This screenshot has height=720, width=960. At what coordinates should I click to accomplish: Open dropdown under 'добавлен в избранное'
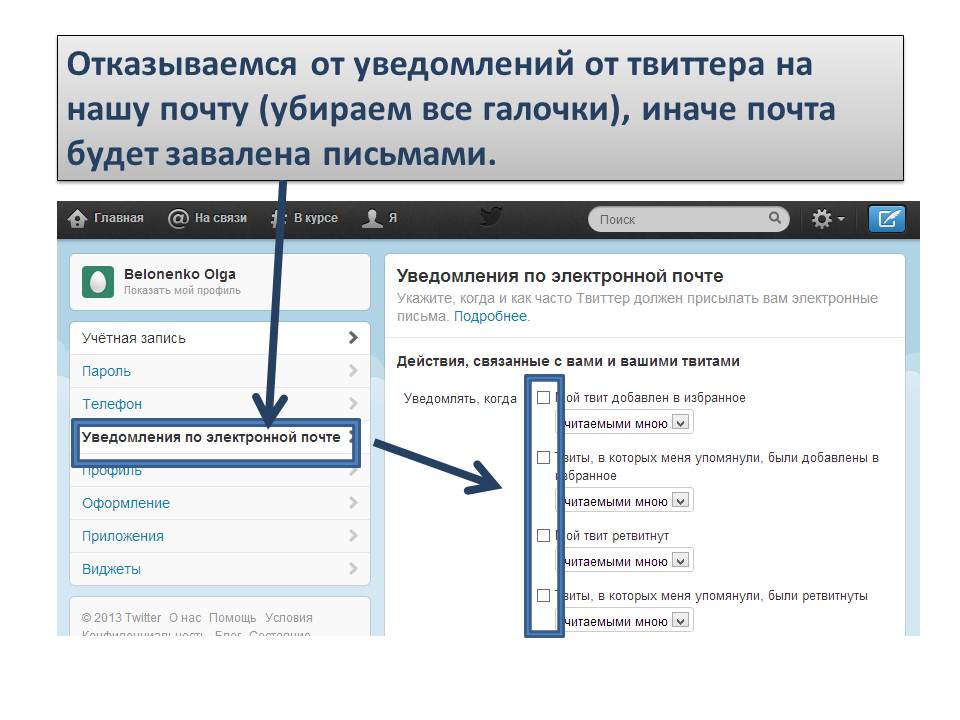pos(624,422)
